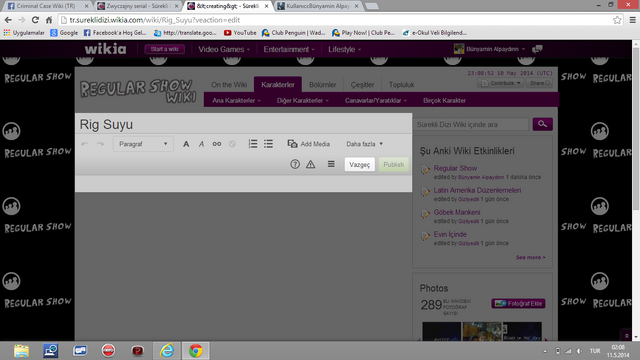Open the Bölümler menu
Viewport: 640px width, 360px height.
322,84
